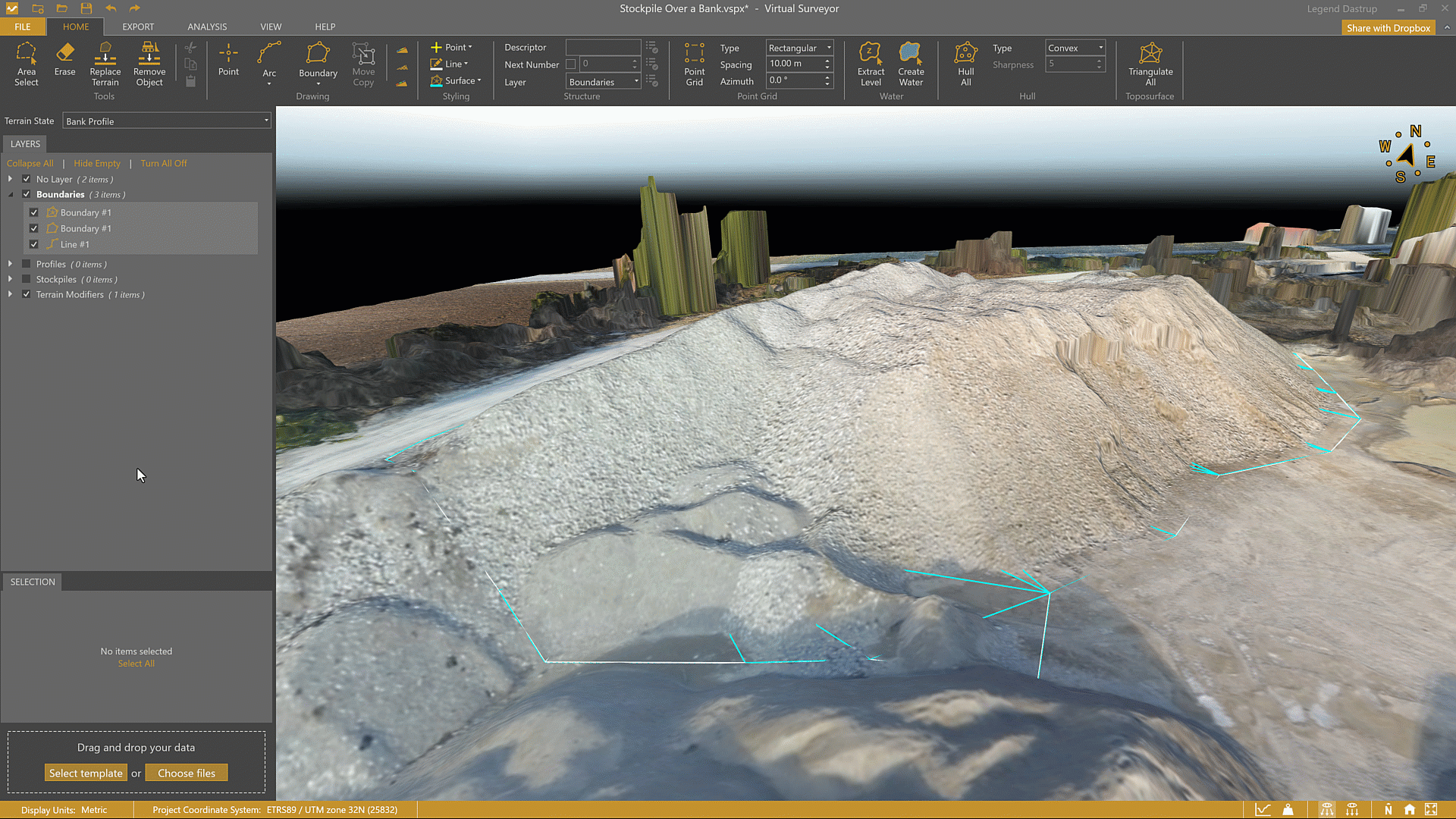Open the Terrain State Bank Profile dropdown
Image resolution: width=1456 pixels, height=819 pixels.
coord(166,121)
